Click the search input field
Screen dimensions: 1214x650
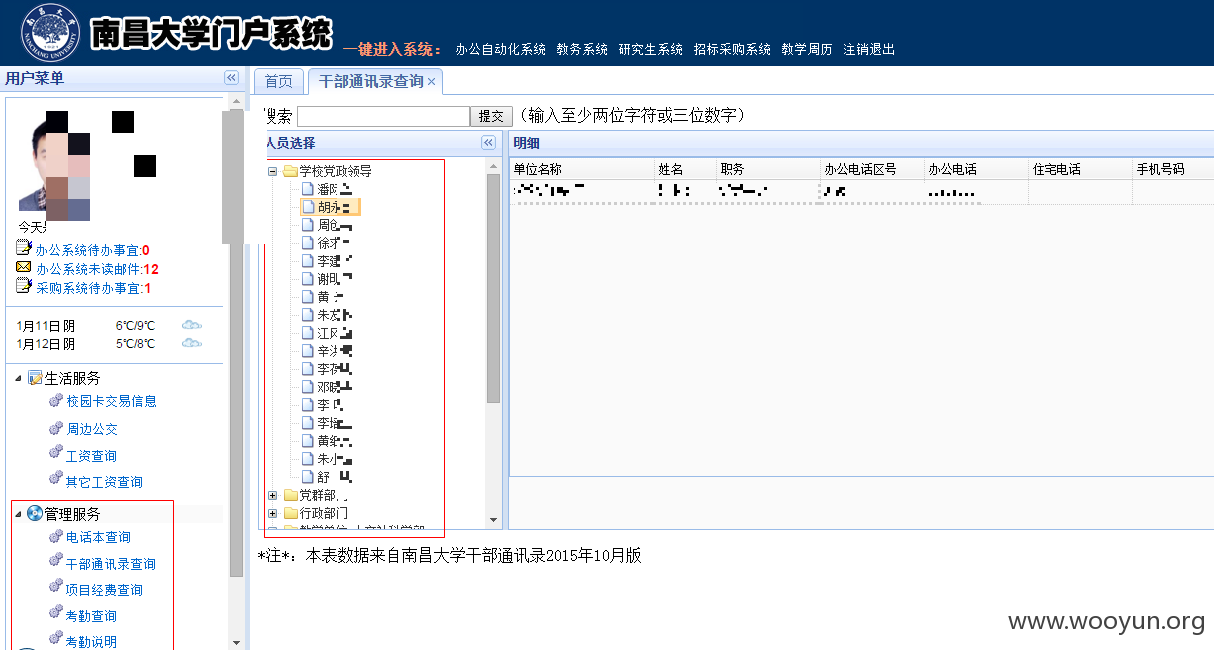click(383, 117)
